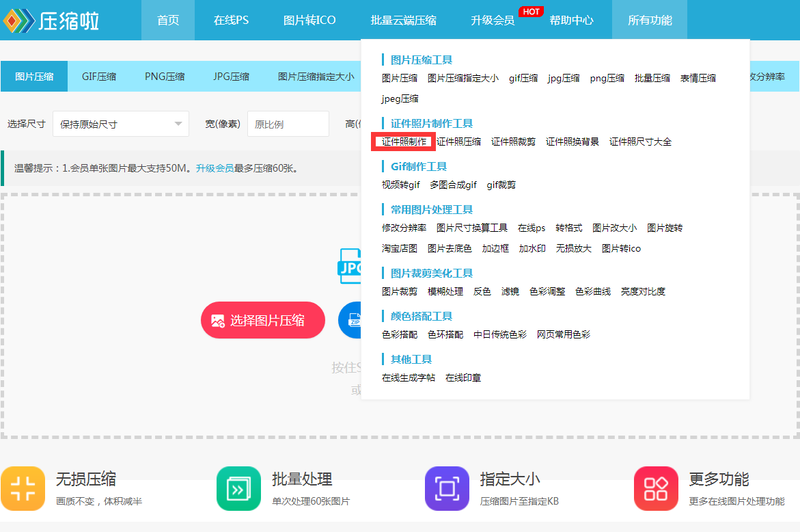Open 批量云端压缩 in top navigation
This screenshot has height=532, width=800.
click(x=404, y=20)
